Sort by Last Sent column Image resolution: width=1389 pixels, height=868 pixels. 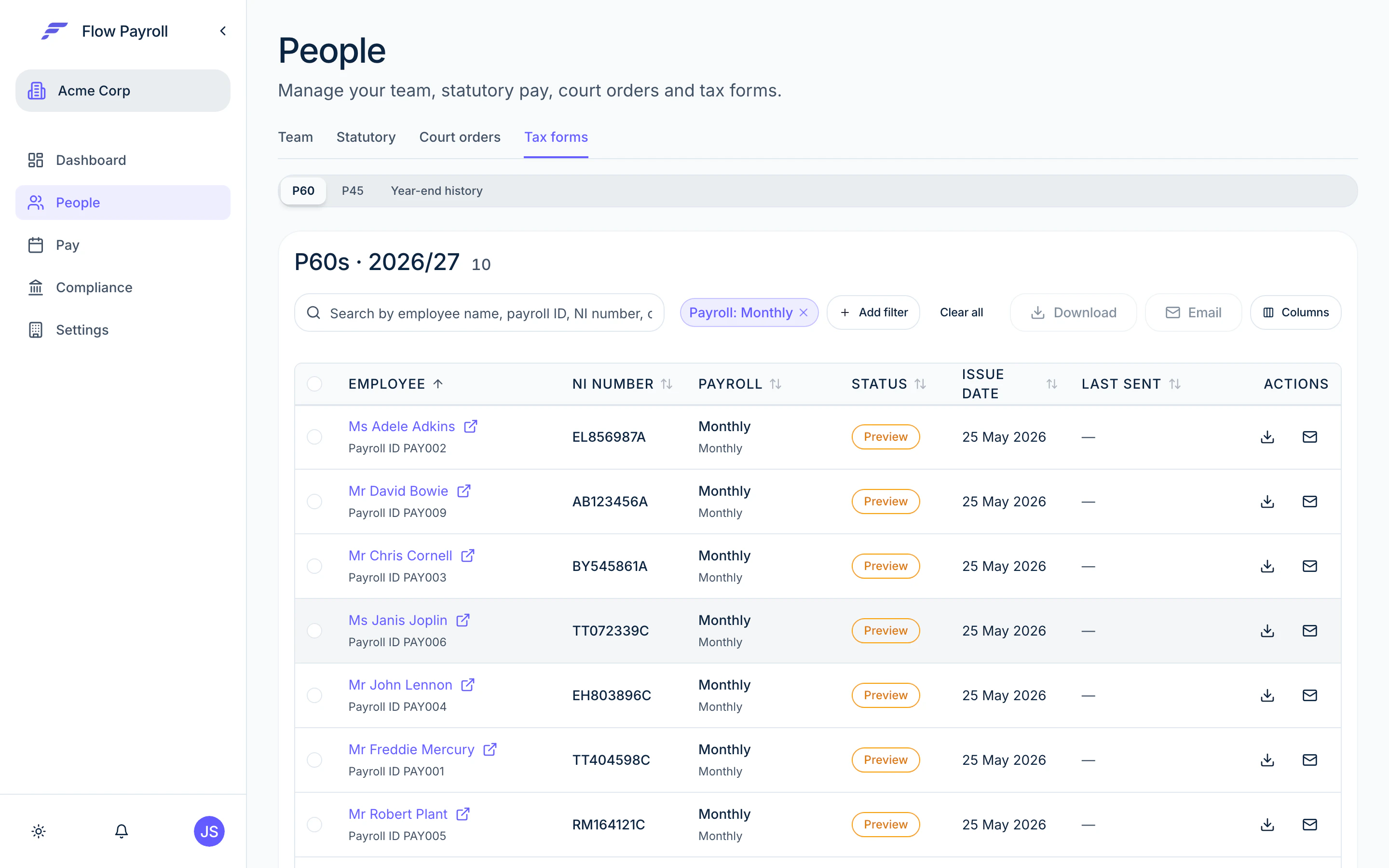tap(1130, 383)
